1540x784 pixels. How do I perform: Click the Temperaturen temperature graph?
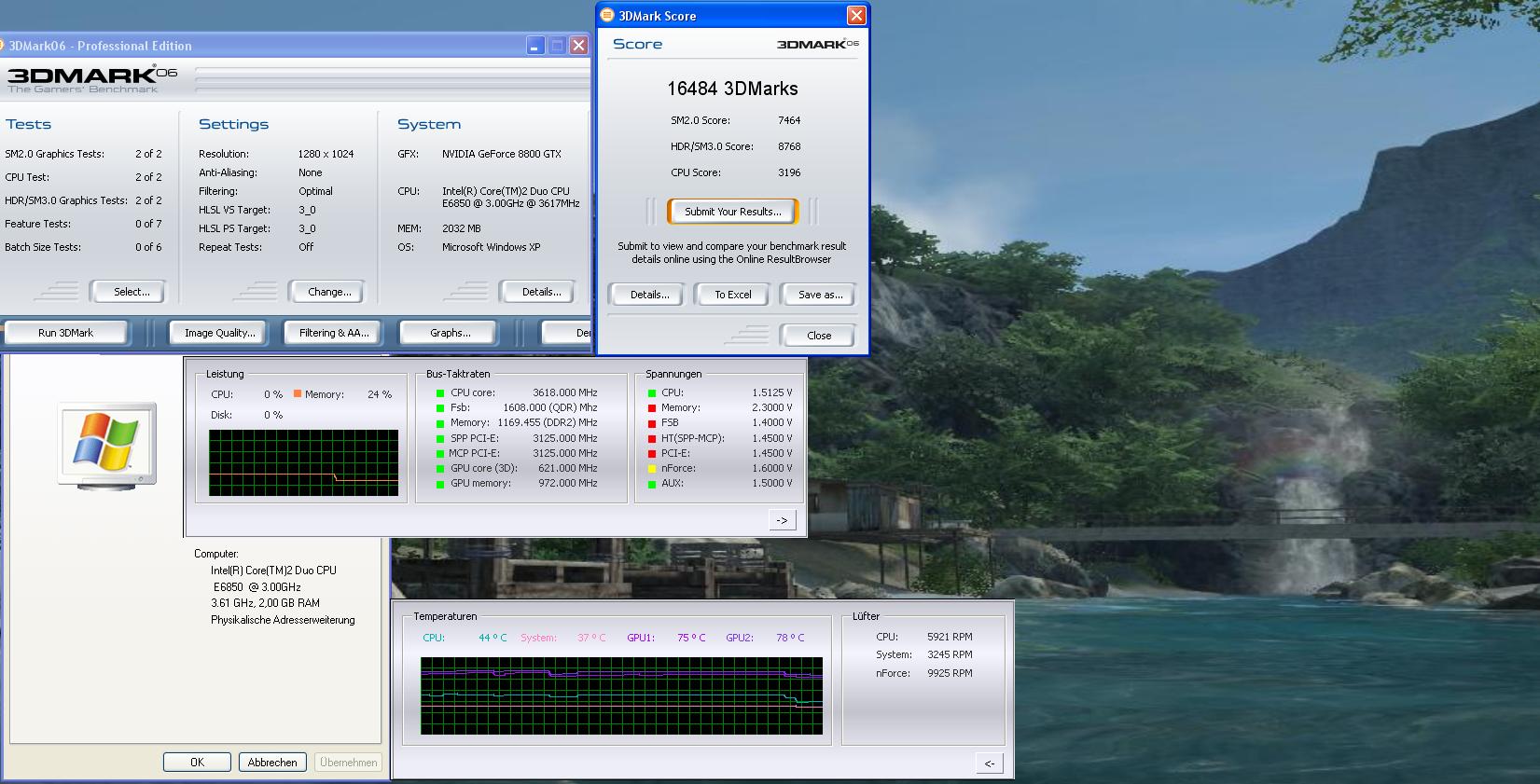click(x=622, y=695)
